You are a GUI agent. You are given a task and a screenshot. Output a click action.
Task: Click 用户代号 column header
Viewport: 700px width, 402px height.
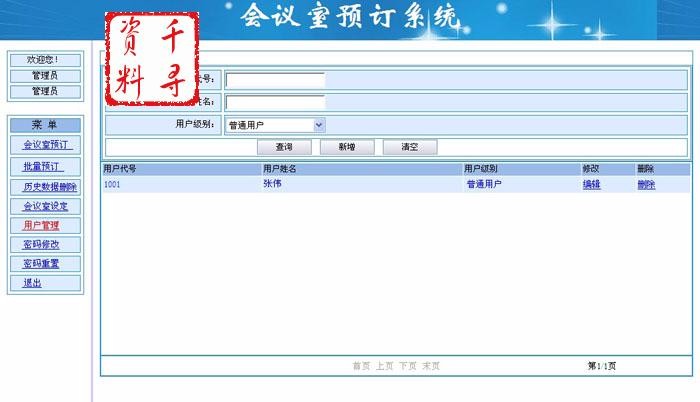click(120, 169)
